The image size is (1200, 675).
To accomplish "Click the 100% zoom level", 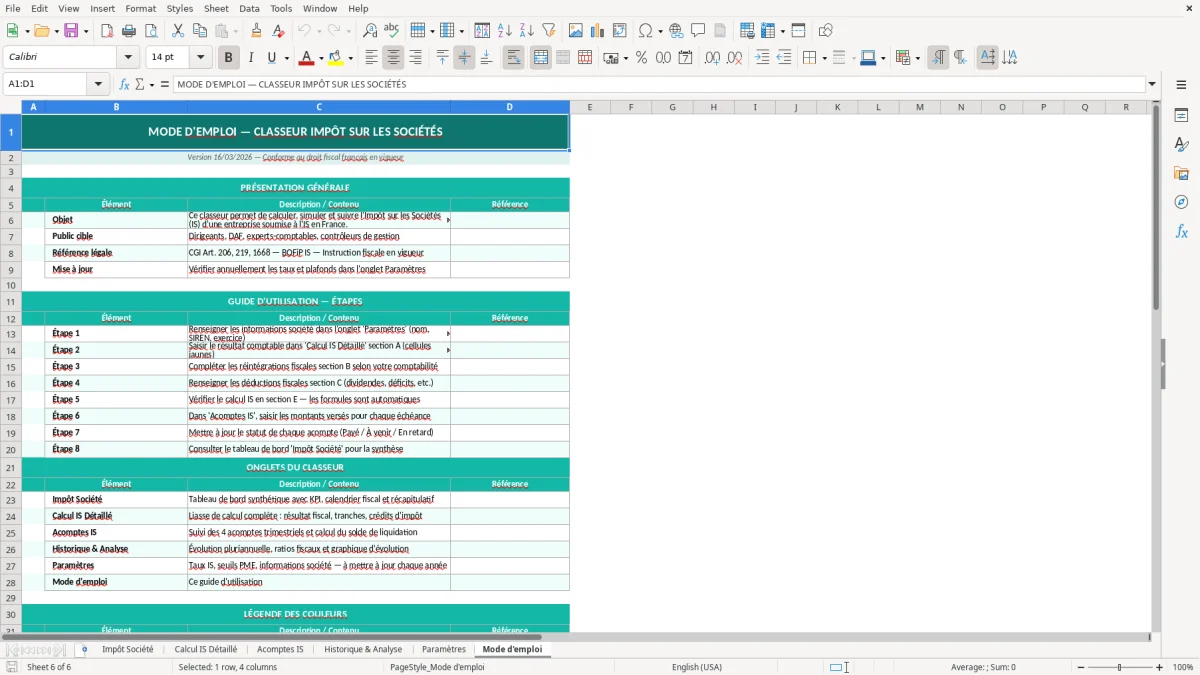I will tap(1183, 667).
